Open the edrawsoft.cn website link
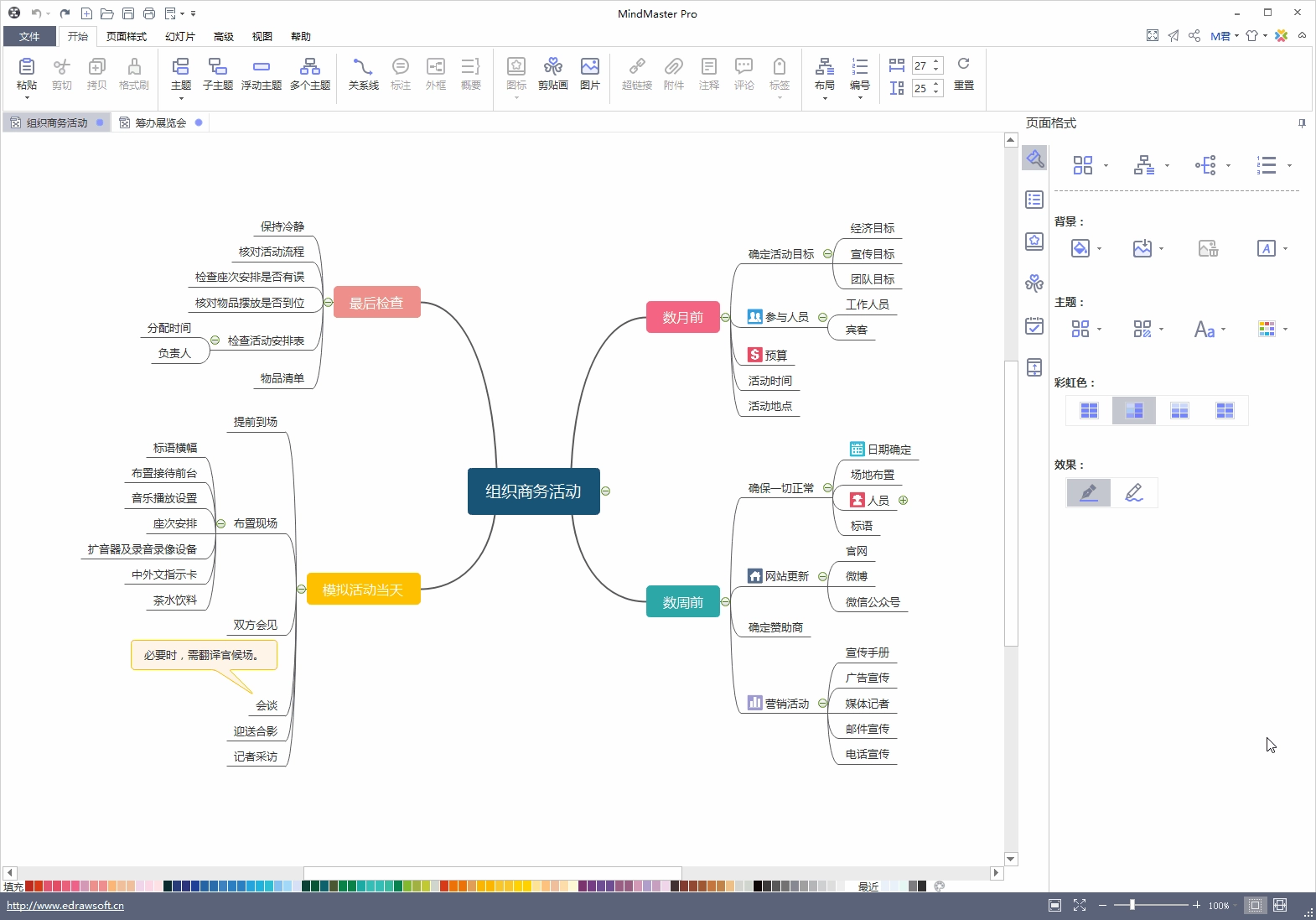This screenshot has height=920, width=1316. 65,906
